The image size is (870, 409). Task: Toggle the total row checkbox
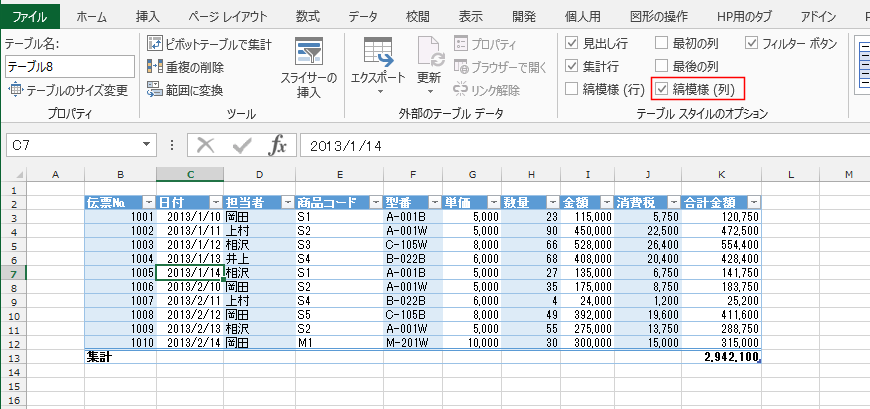pos(571,67)
